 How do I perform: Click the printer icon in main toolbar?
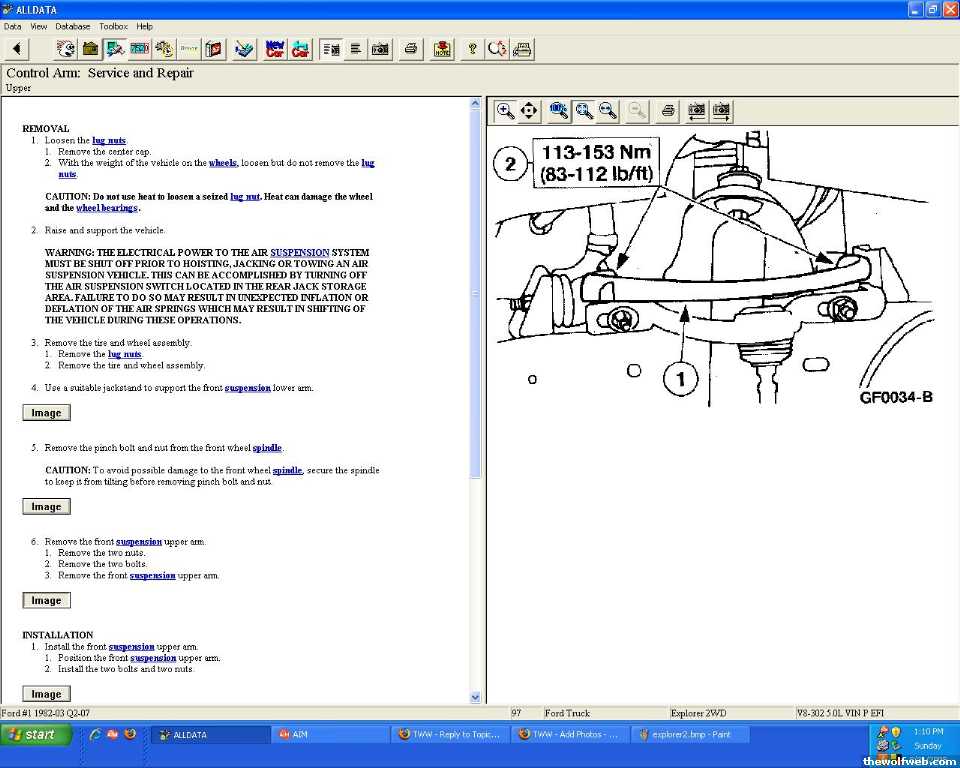click(410, 48)
